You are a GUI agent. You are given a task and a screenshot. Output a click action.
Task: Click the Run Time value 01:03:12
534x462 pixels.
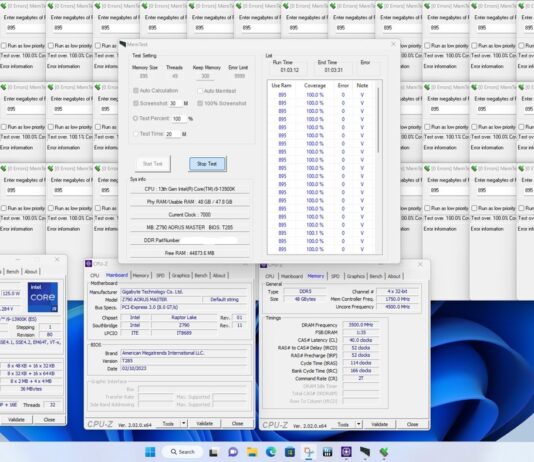pyautogui.click(x=289, y=70)
